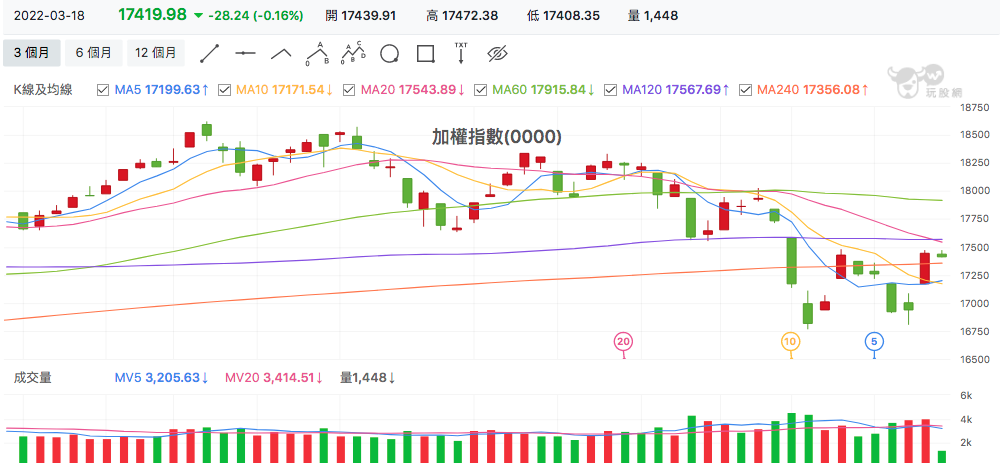This screenshot has height=463, width=1000.
Task: Switch to the 6 個月 range tab
Action: [94, 53]
